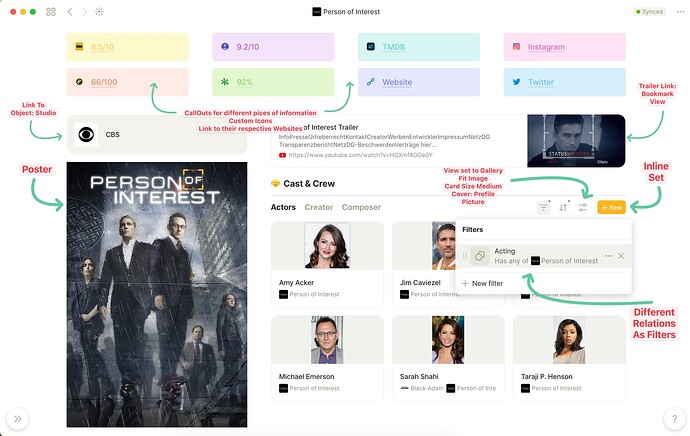Click the TMDB logo icon
This screenshot has width=690, height=436.
tap(371, 47)
